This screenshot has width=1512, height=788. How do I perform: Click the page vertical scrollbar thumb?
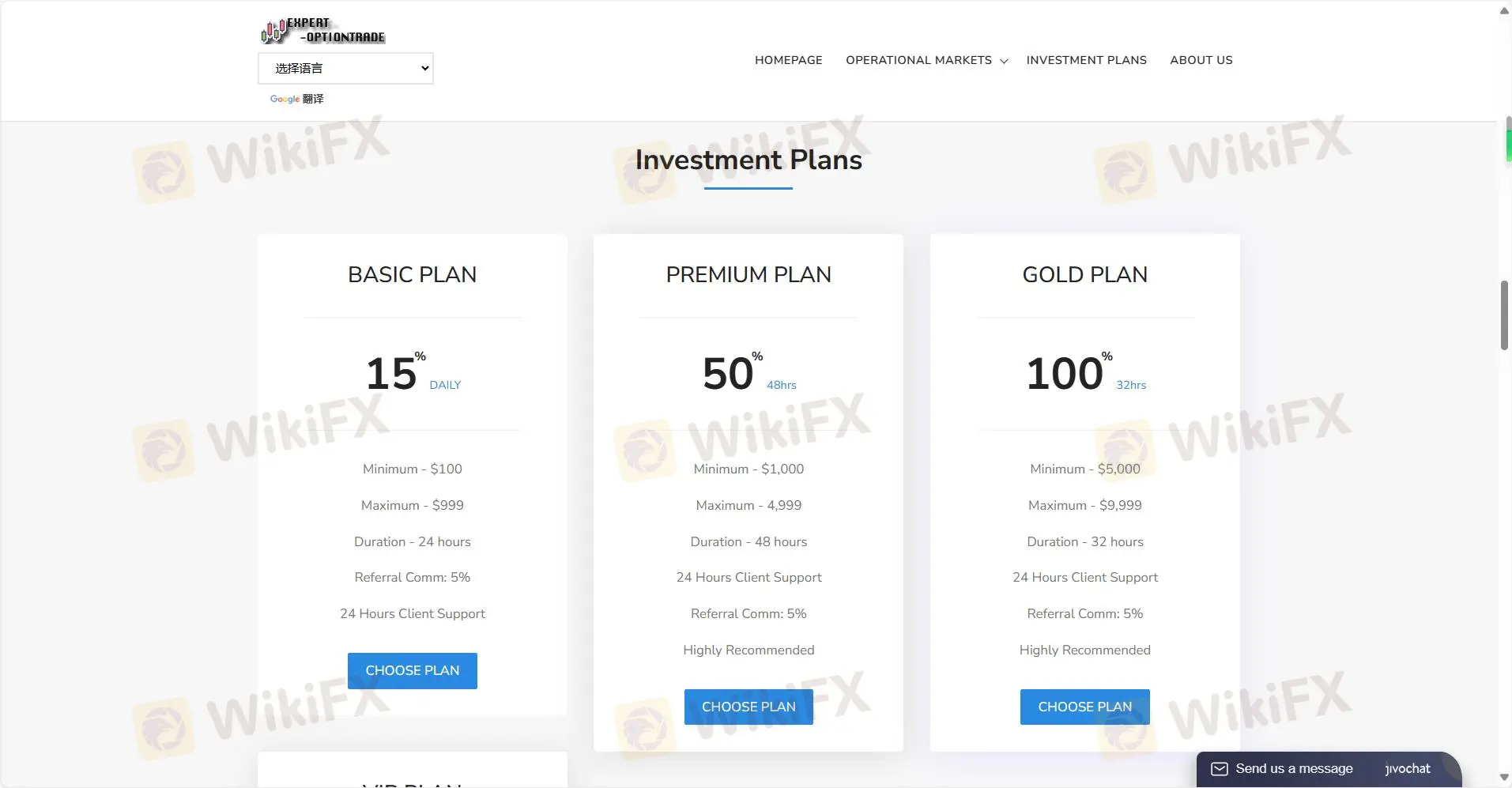tap(1504, 315)
